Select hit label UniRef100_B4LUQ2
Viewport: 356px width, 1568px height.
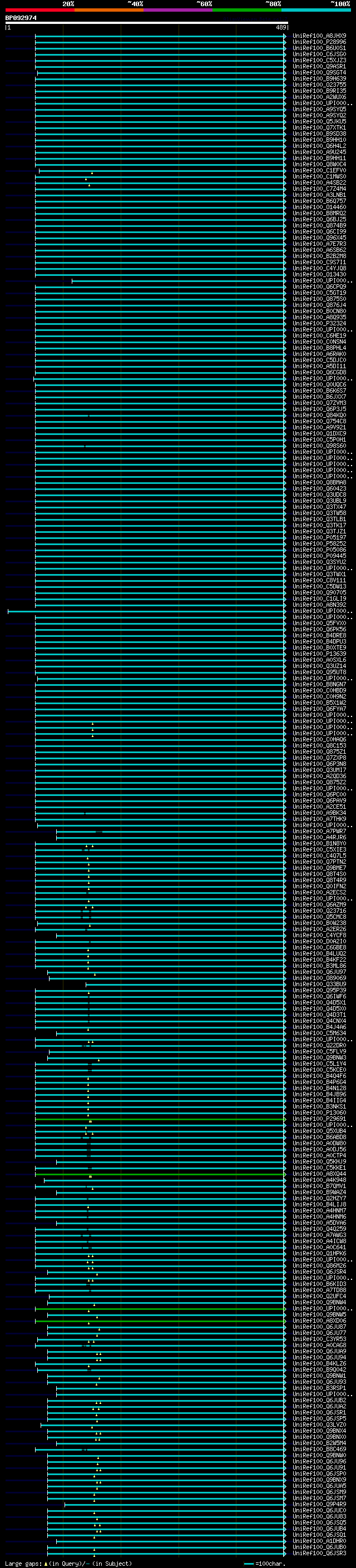[x=319, y=954]
